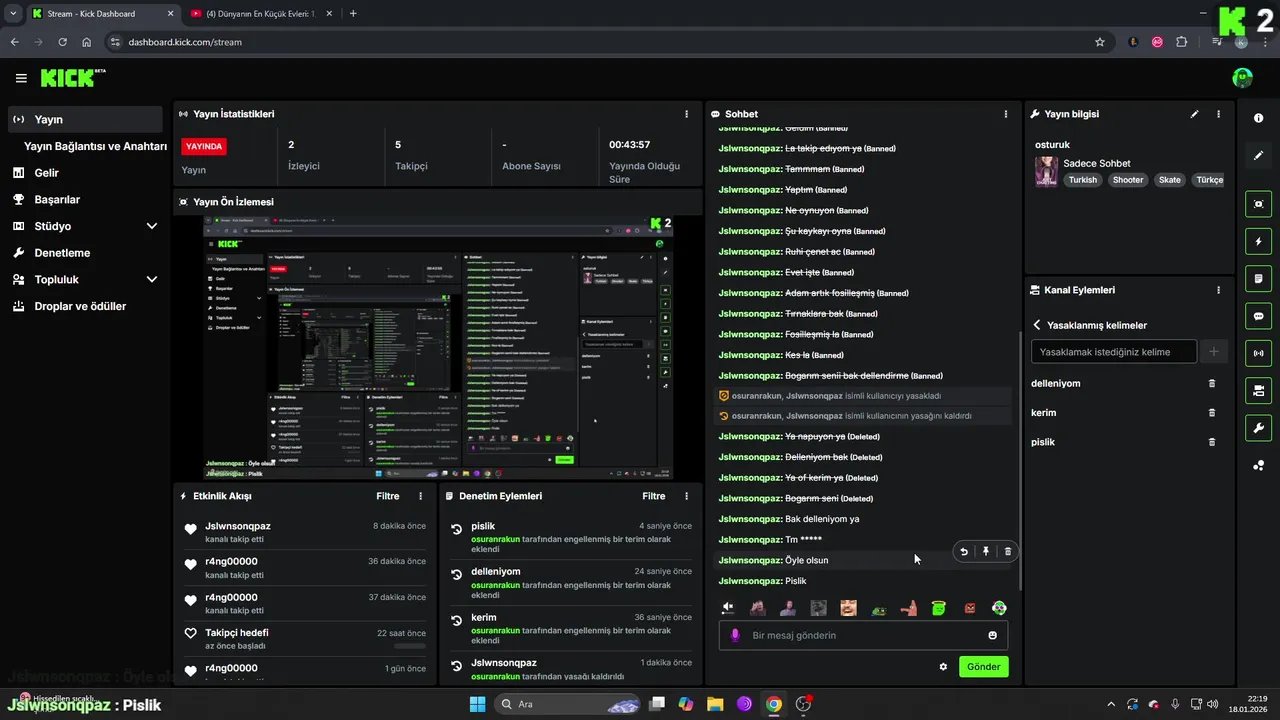Screen dimensions: 1280x720
Task: Open chat settings gear icon
Action: (943, 666)
